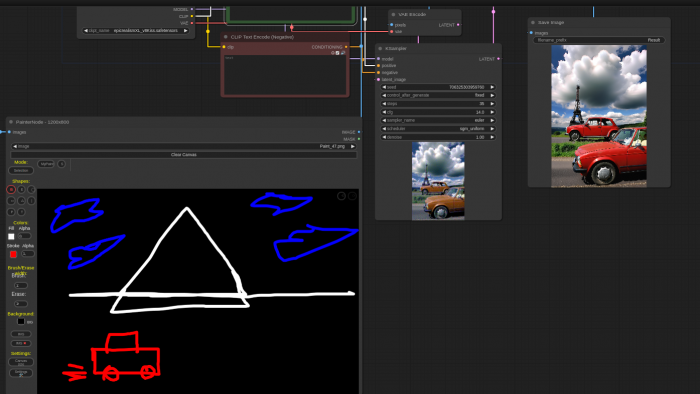Open the scheduler sgm_uniform dropdown

[x=438, y=129]
